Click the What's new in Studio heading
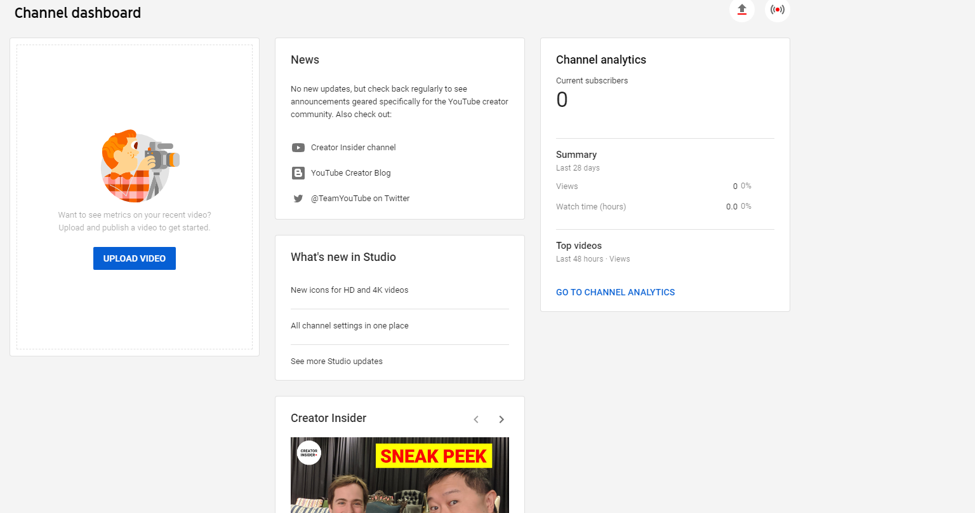Viewport: 975px width, 513px height. (x=343, y=257)
